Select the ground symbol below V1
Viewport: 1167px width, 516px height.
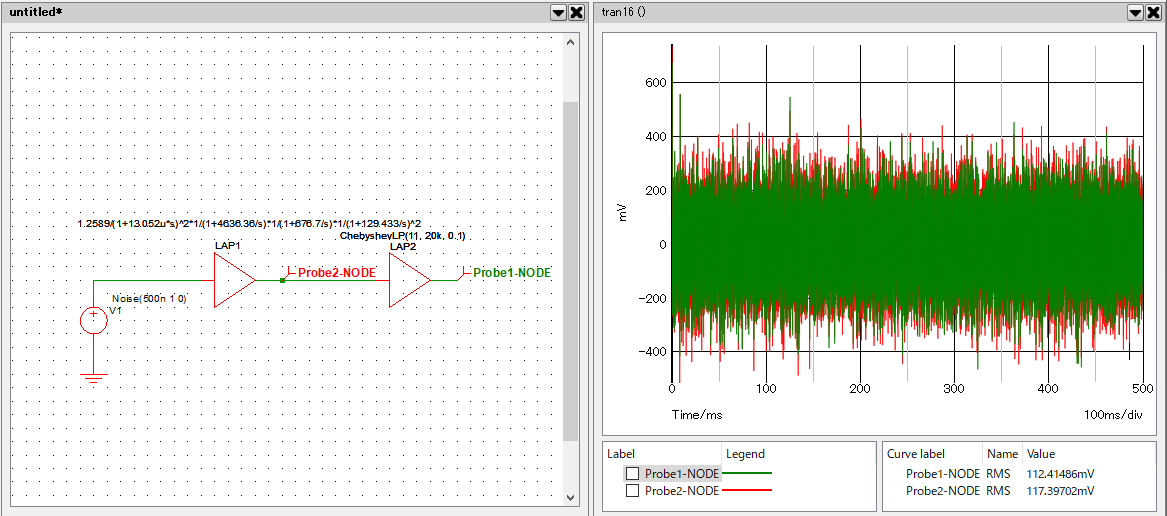point(93,378)
